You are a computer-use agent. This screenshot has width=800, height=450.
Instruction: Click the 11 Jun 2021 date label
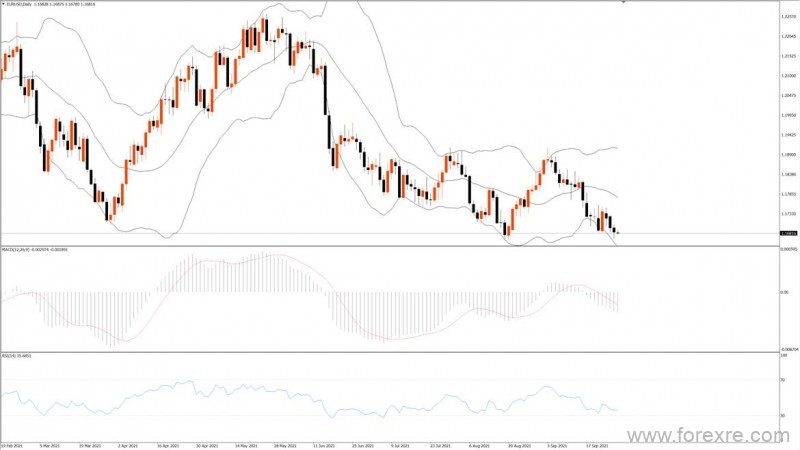click(x=324, y=446)
